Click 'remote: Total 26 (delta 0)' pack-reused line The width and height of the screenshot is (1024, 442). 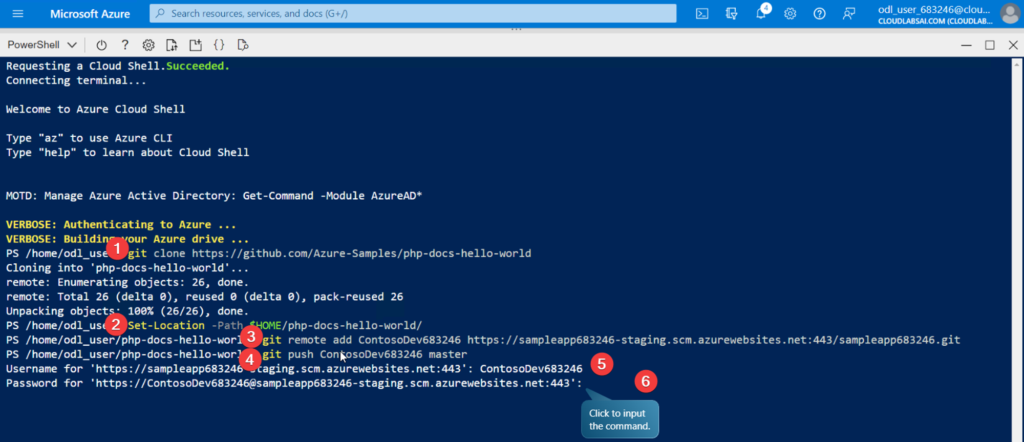click(204, 296)
